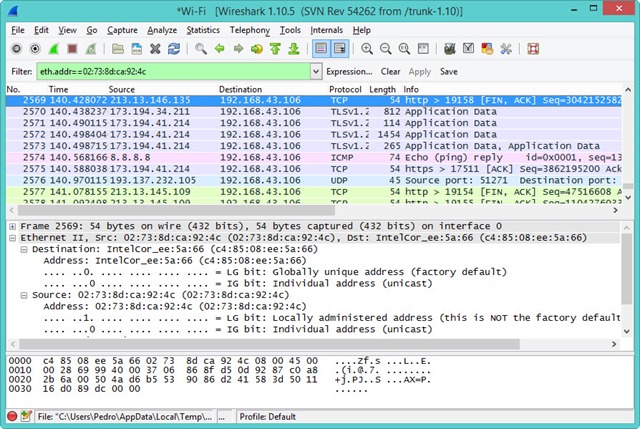Clear the display filter
640x429 pixels.
[391, 71]
